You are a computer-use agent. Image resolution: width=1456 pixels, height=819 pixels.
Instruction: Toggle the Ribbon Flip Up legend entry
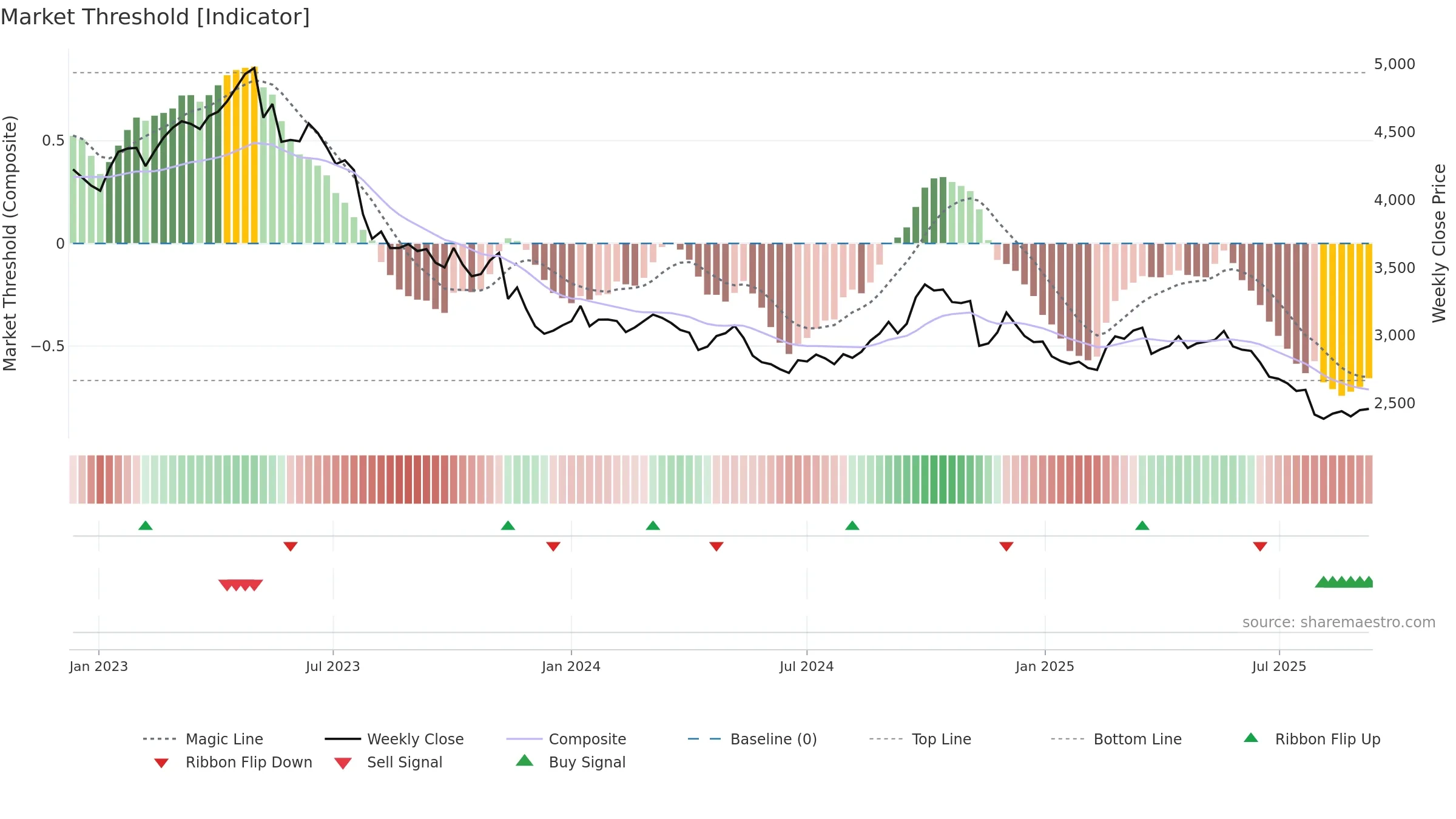[x=1312, y=739]
